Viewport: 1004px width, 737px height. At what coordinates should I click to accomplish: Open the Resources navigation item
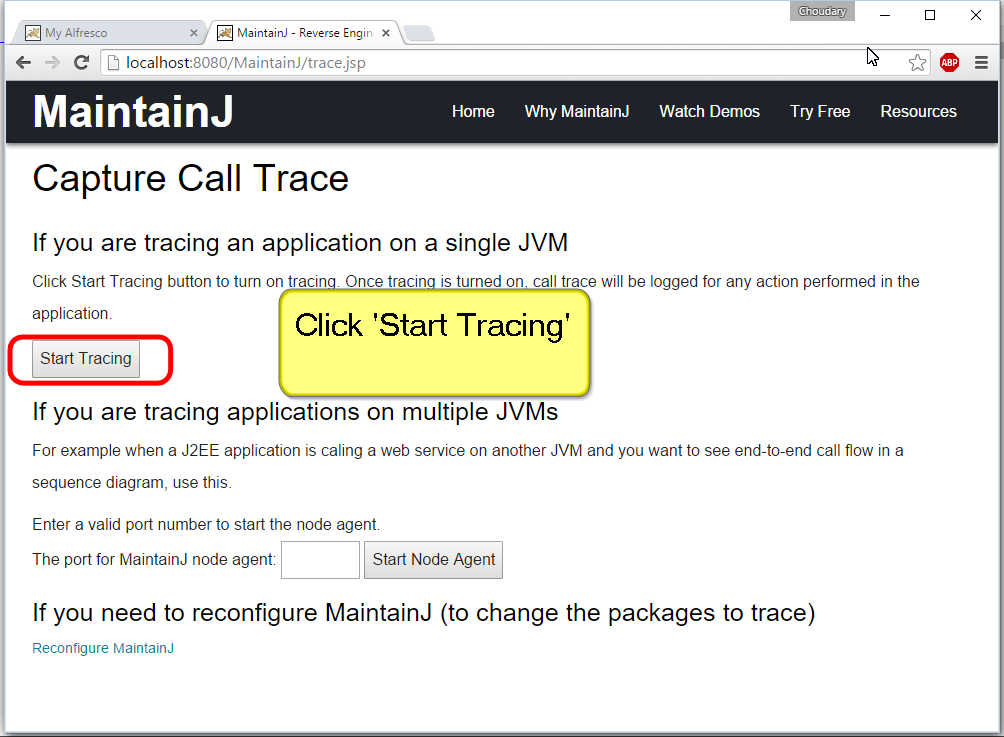(x=918, y=112)
